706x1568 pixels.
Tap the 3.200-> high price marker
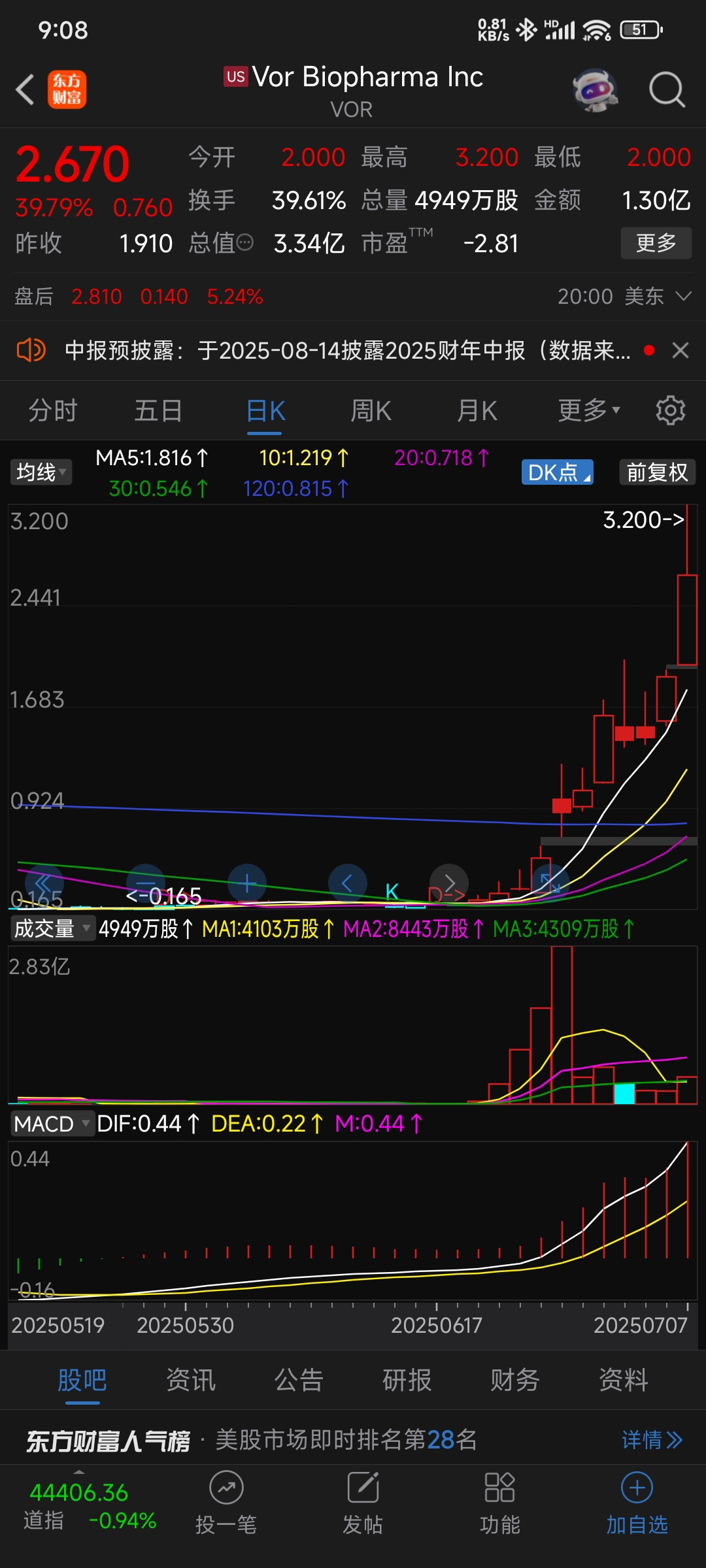coord(643,520)
